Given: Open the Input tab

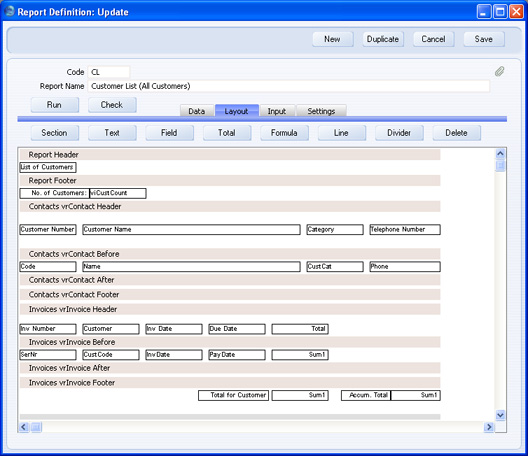Looking at the screenshot, I should [277, 111].
